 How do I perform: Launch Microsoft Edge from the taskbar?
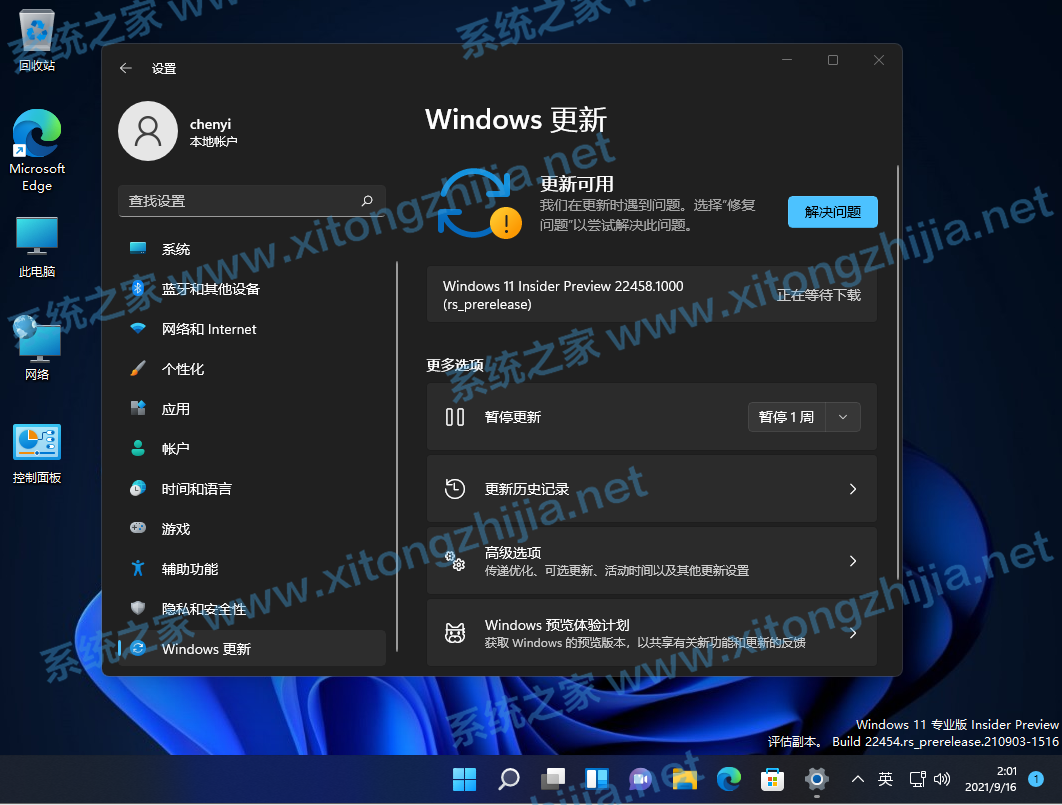728,779
